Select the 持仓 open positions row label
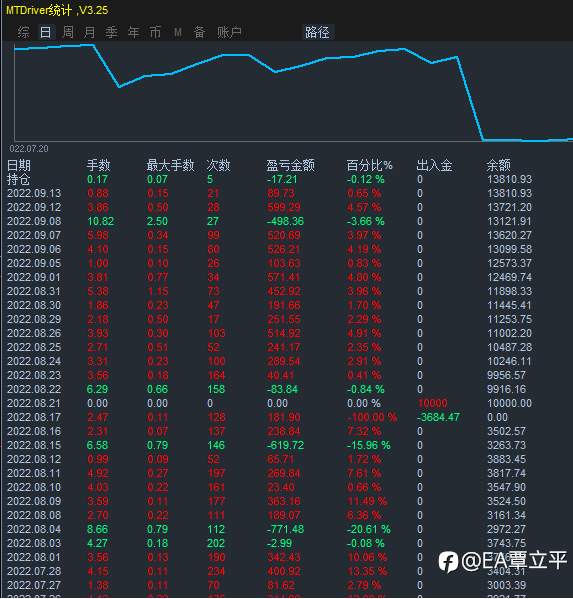 [x=18, y=180]
